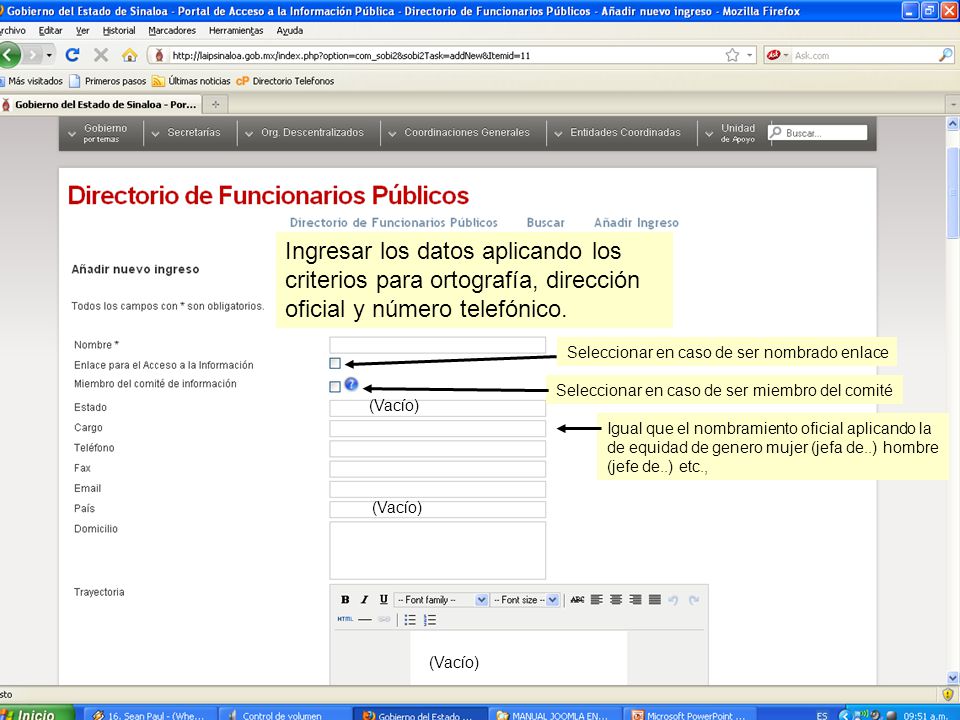Expand Gobierno por temas menu

click(x=100, y=133)
